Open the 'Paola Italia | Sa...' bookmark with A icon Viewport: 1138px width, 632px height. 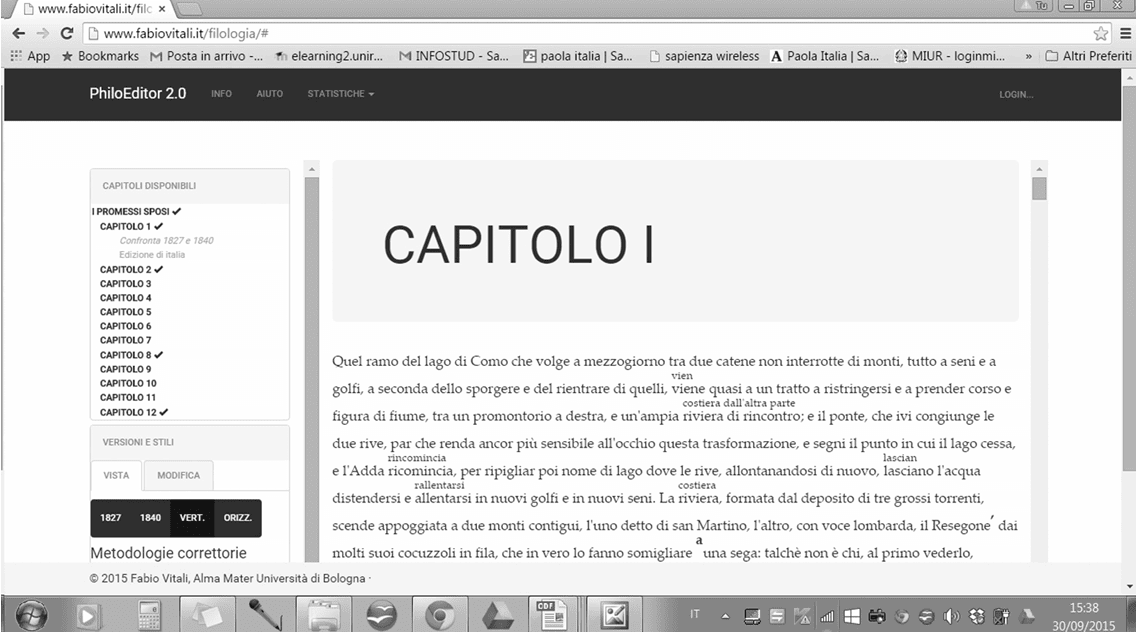click(825, 56)
